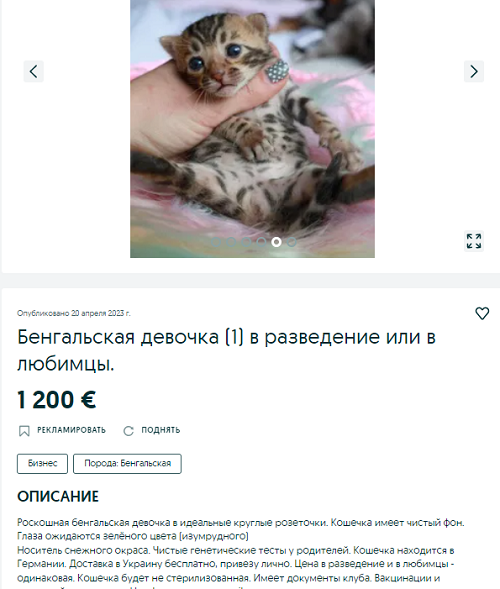Screen dimensions: 500x589
Task: Click the РЕКЛАМИРОВАТЬ label
Action: [71, 430]
